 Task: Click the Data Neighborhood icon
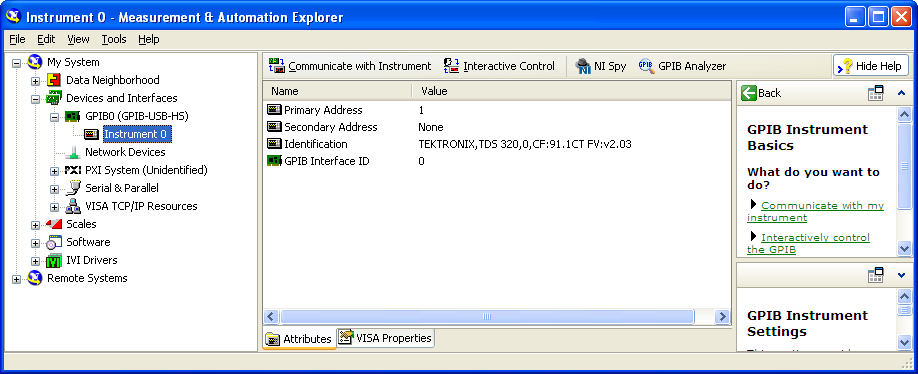tap(54, 80)
